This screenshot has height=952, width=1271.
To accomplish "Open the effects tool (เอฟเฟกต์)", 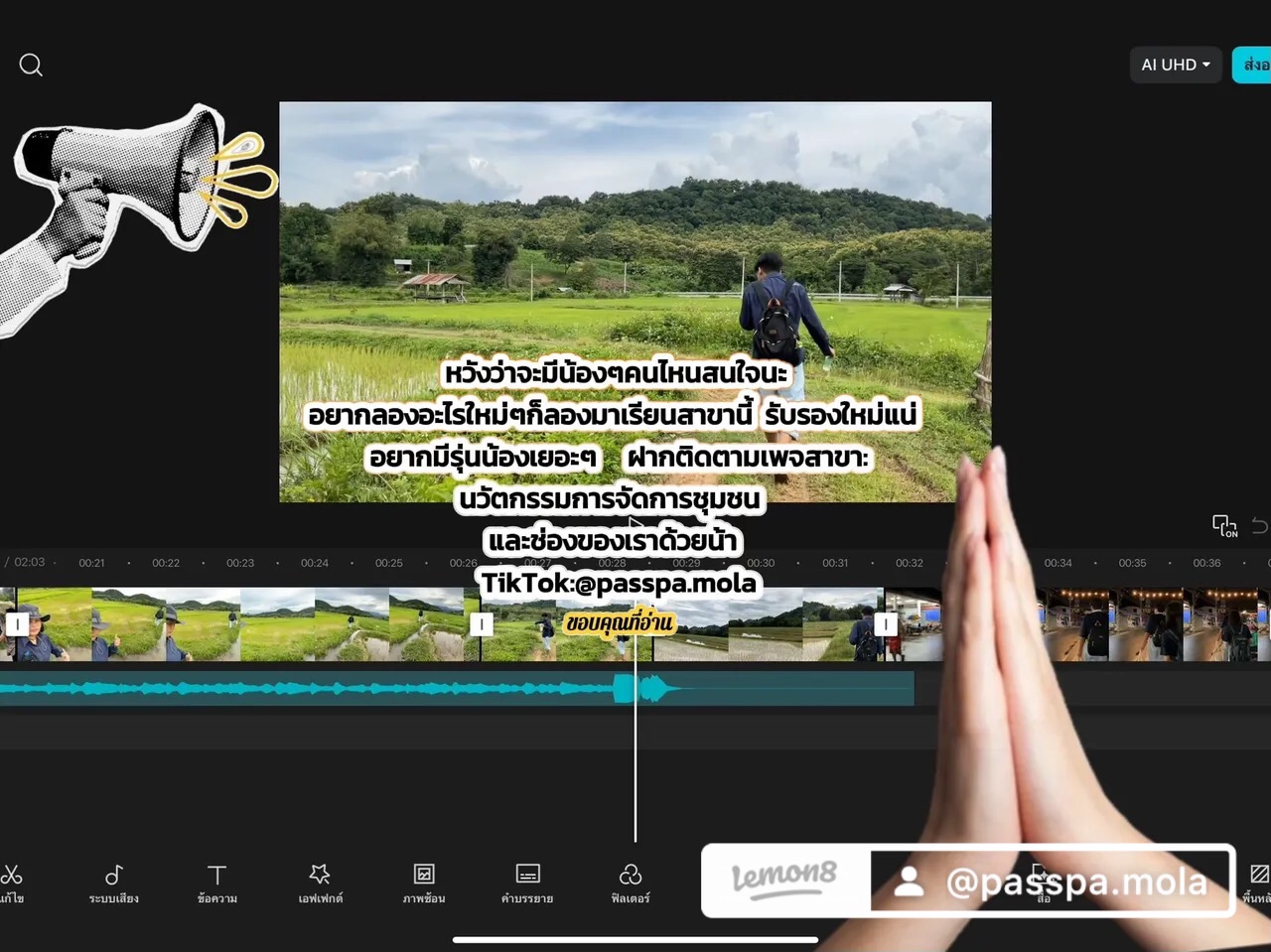I will (x=320, y=883).
